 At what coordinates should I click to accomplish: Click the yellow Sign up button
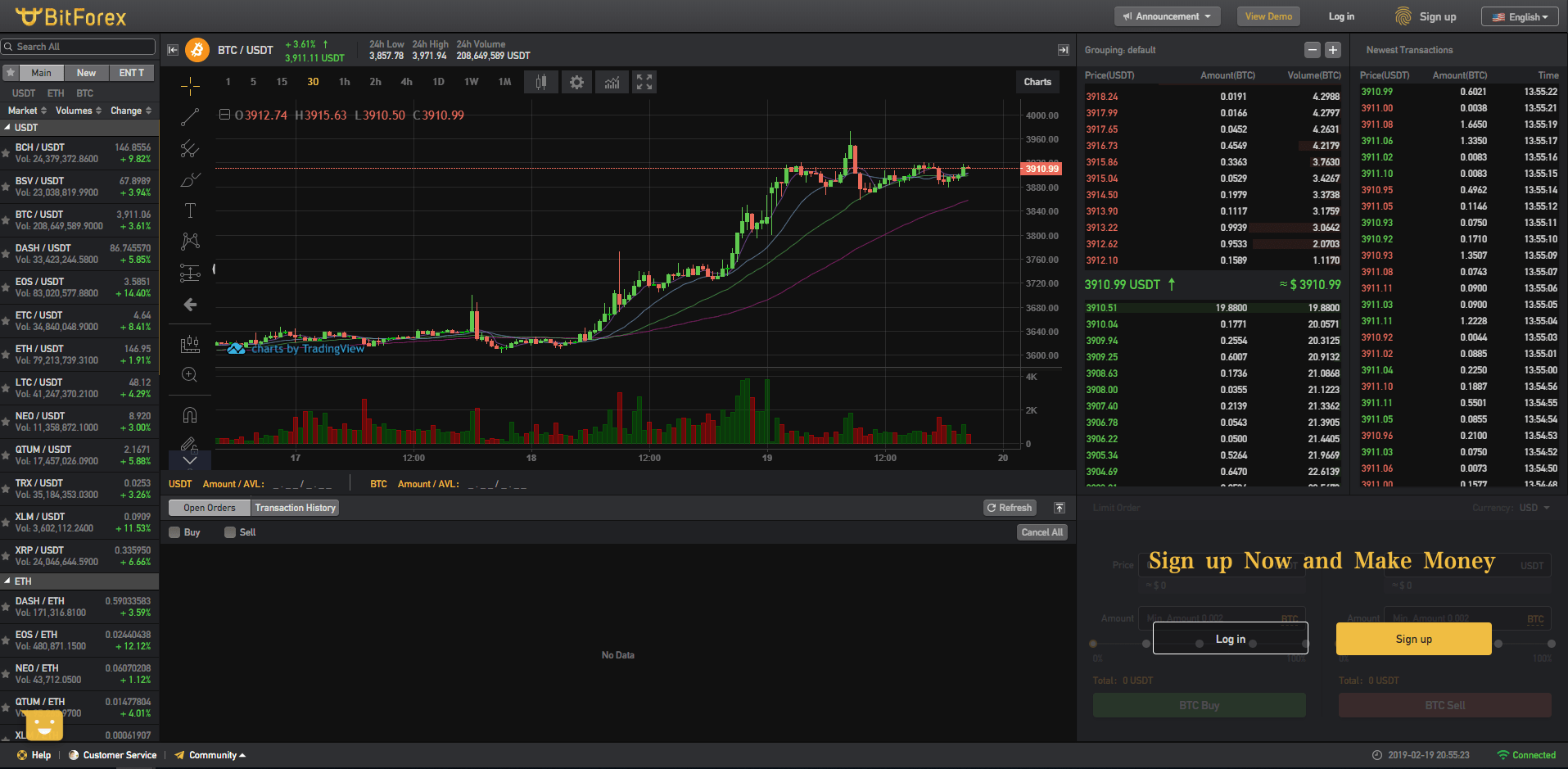1414,639
